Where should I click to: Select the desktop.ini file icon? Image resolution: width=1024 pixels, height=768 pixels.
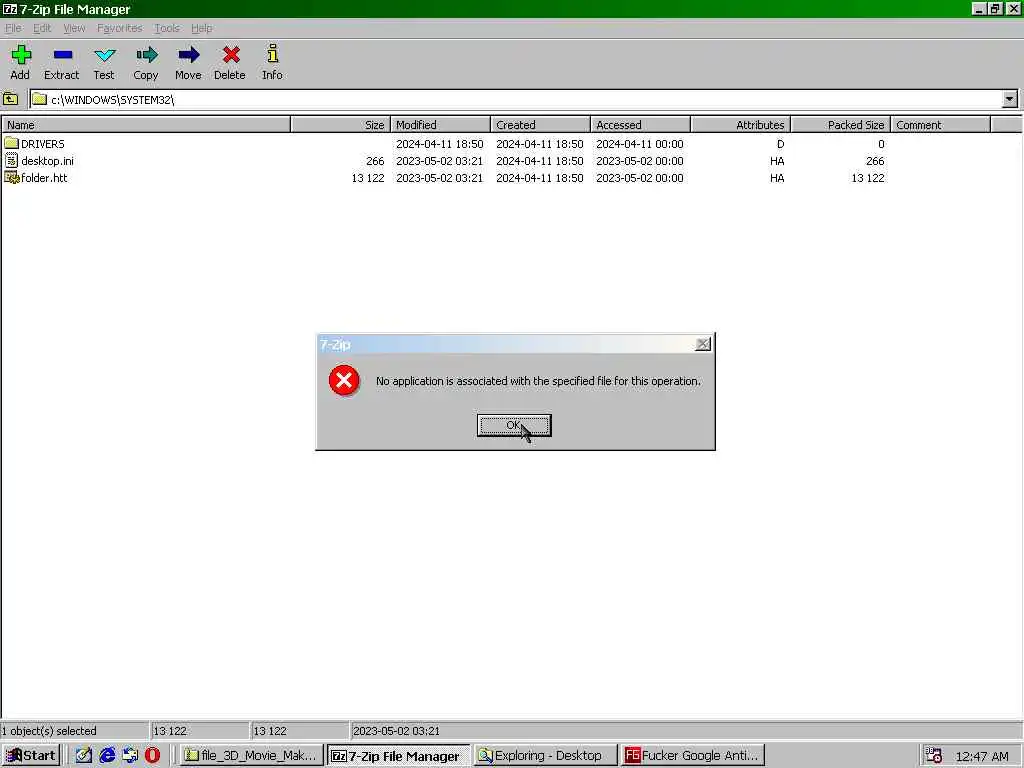(11, 160)
